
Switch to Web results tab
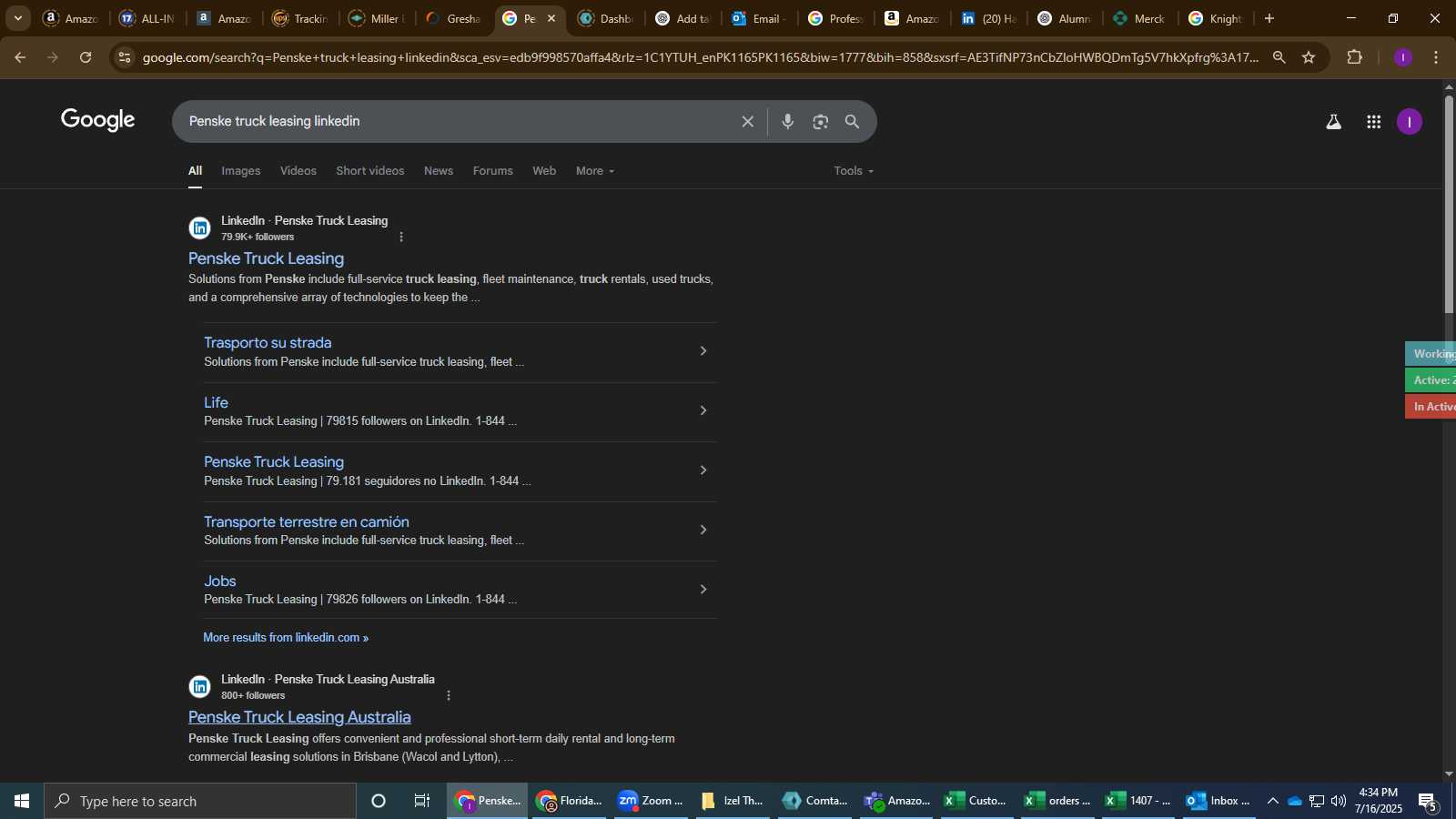(x=544, y=171)
